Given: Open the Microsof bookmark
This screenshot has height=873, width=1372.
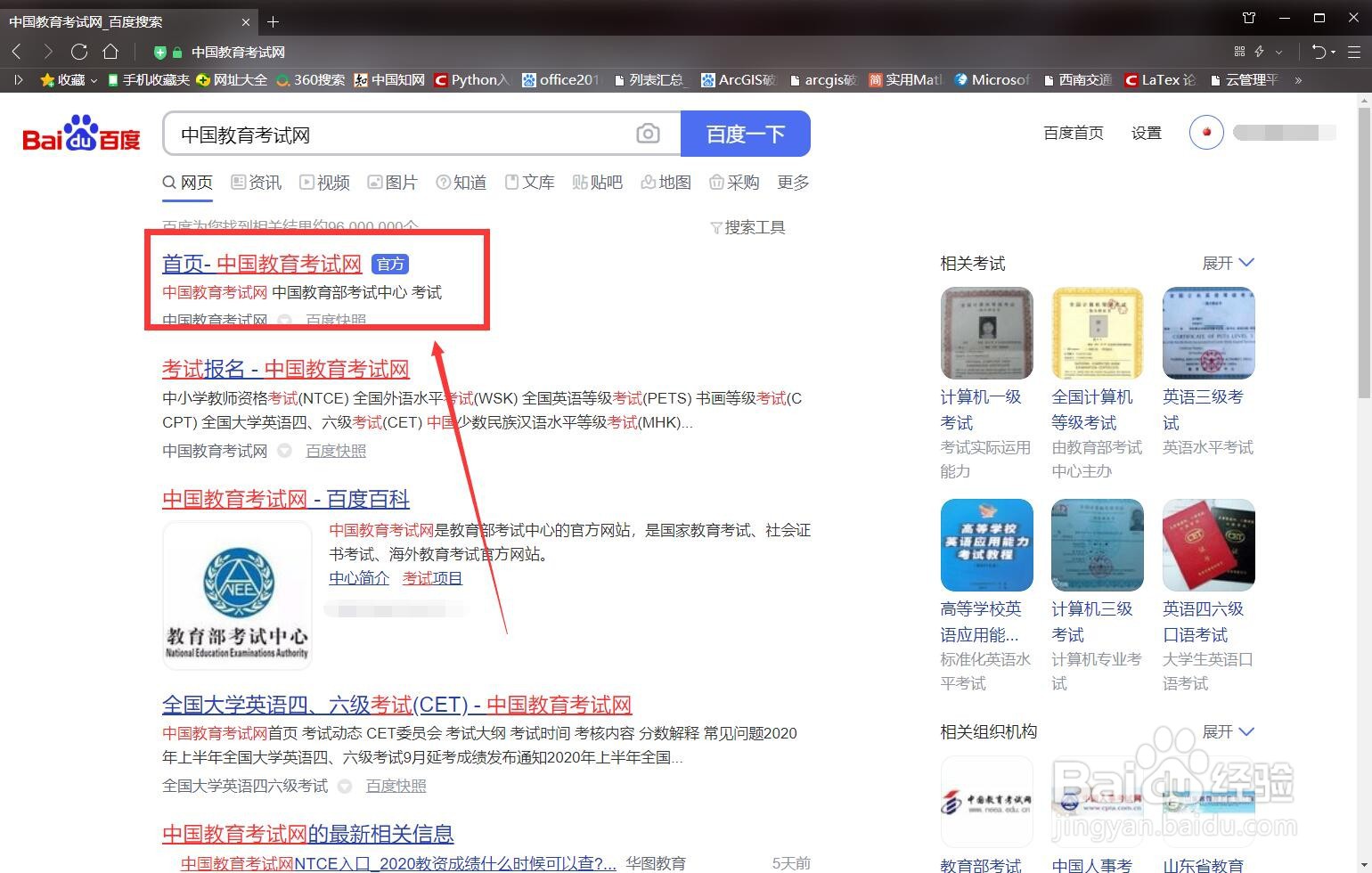Looking at the screenshot, I should tap(992, 80).
